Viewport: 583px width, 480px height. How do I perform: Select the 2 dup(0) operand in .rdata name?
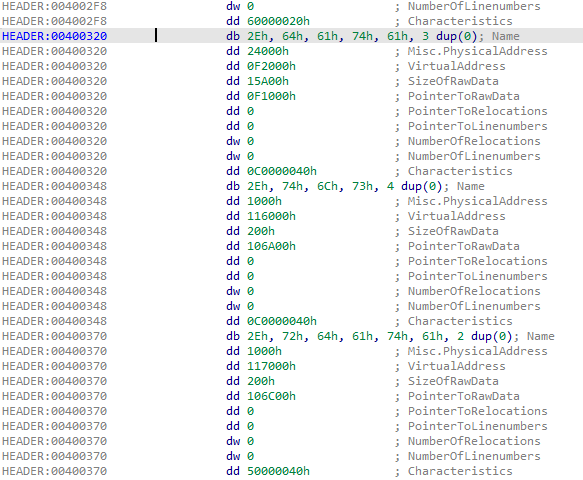[x=484, y=336]
